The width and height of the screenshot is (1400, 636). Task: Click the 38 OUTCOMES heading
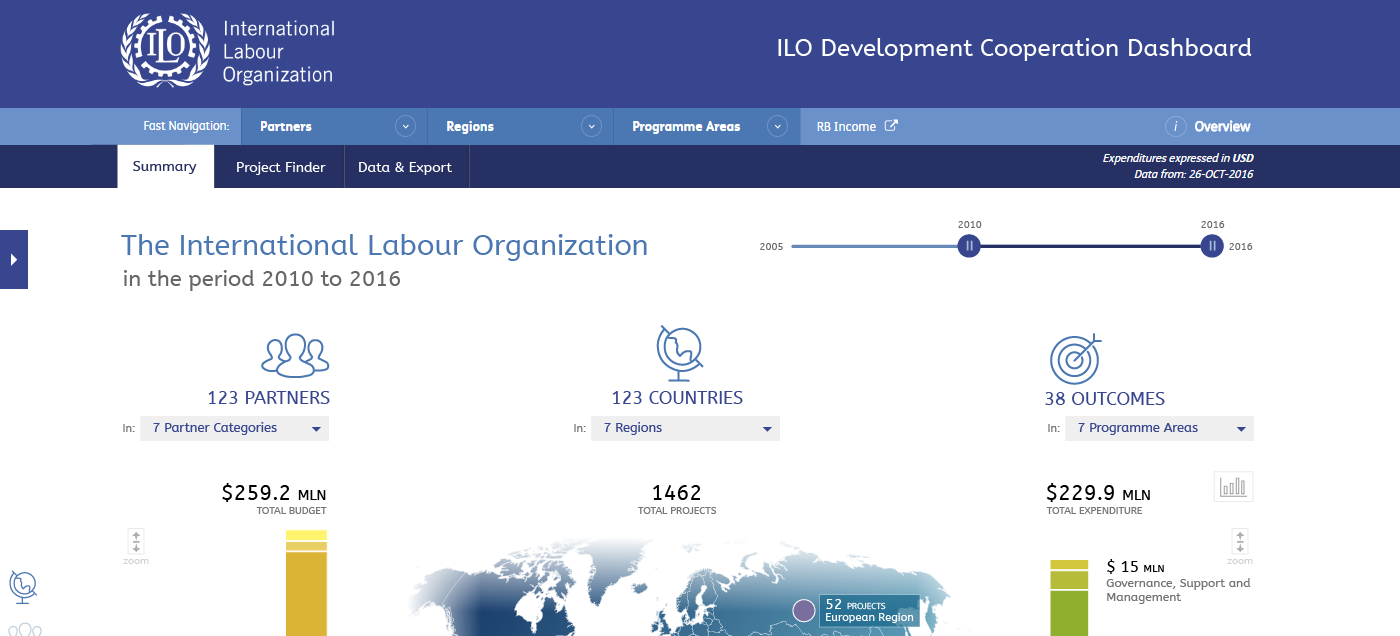pos(1105,399)
